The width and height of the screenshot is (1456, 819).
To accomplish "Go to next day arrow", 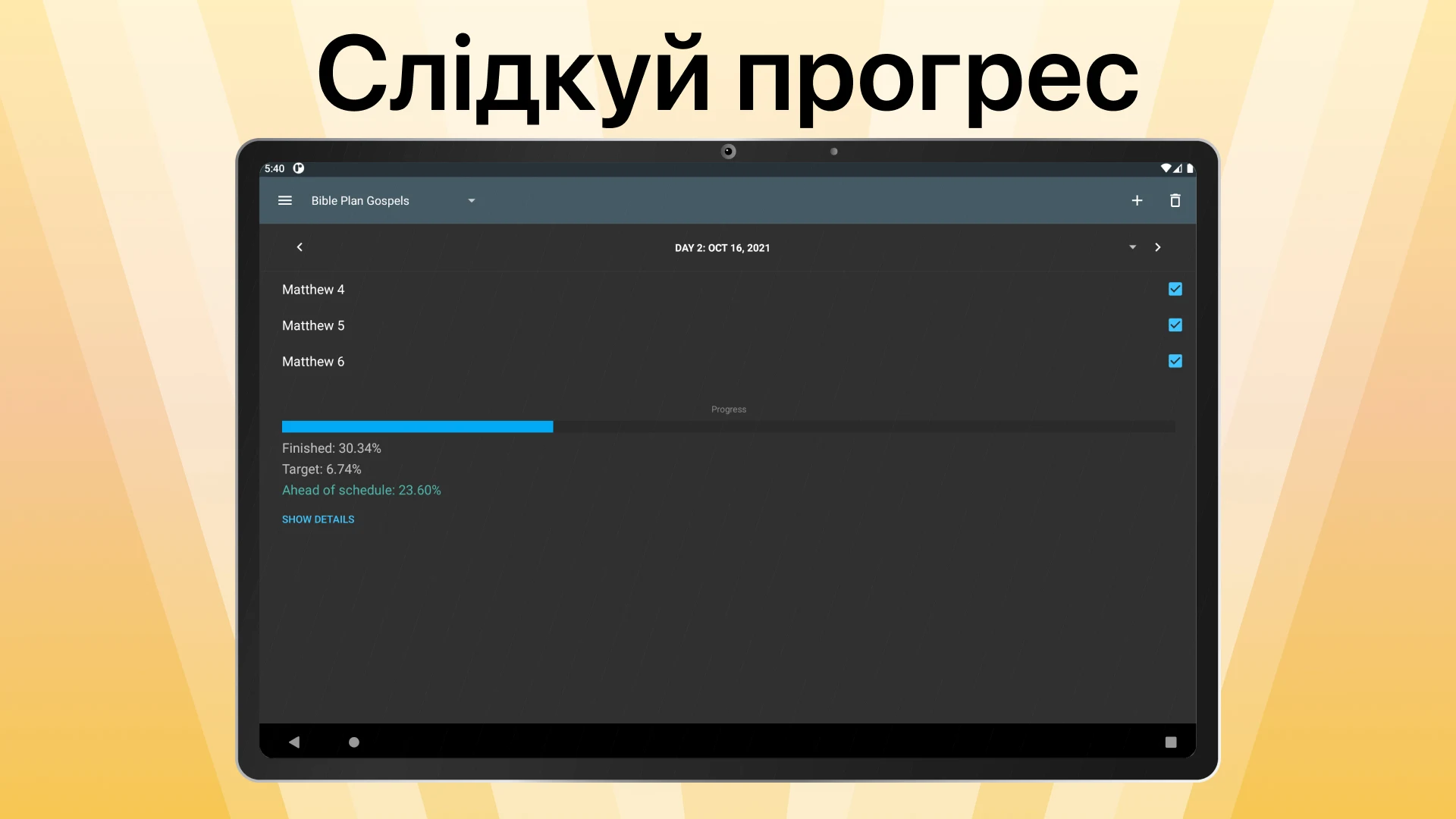I will (1157, 247).
